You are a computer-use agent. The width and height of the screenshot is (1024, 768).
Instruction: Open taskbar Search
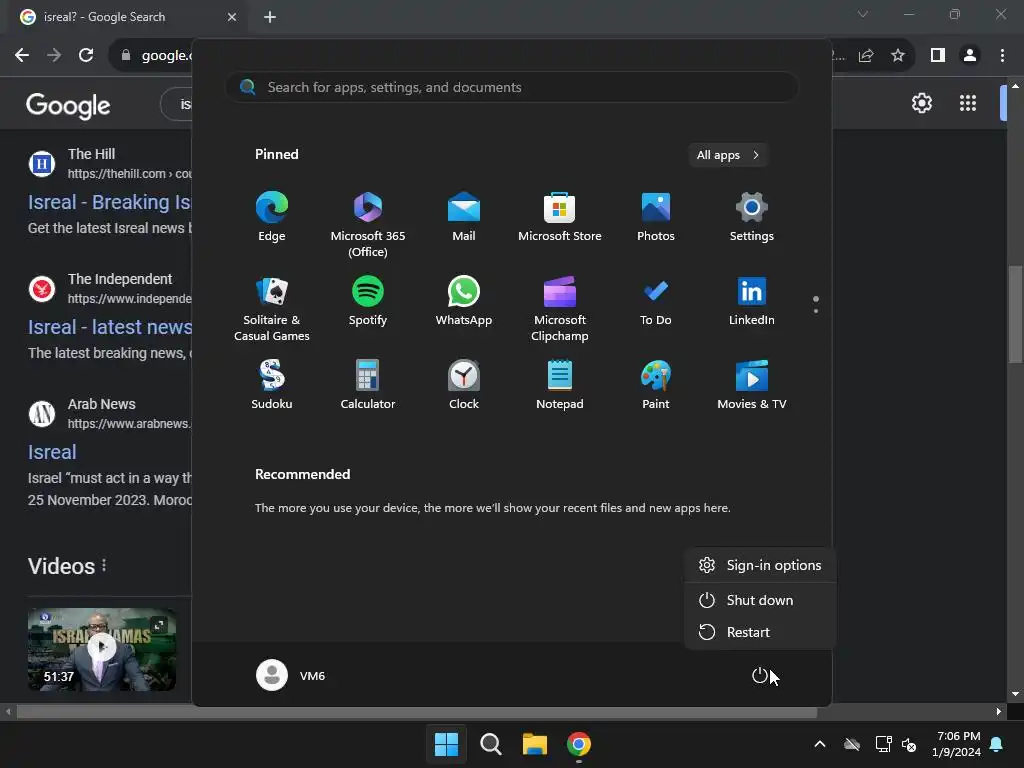click(x=490, y=744)
